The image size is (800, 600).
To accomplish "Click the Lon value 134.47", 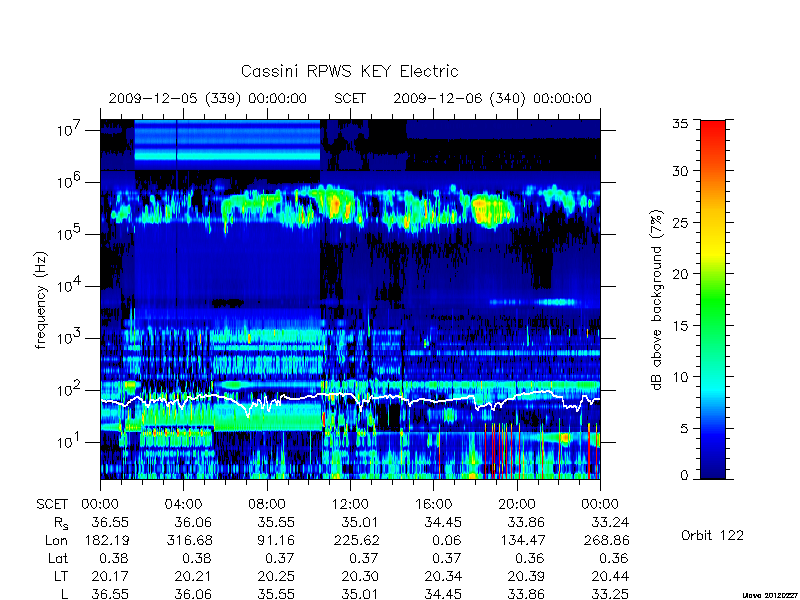I will (522, 540).
